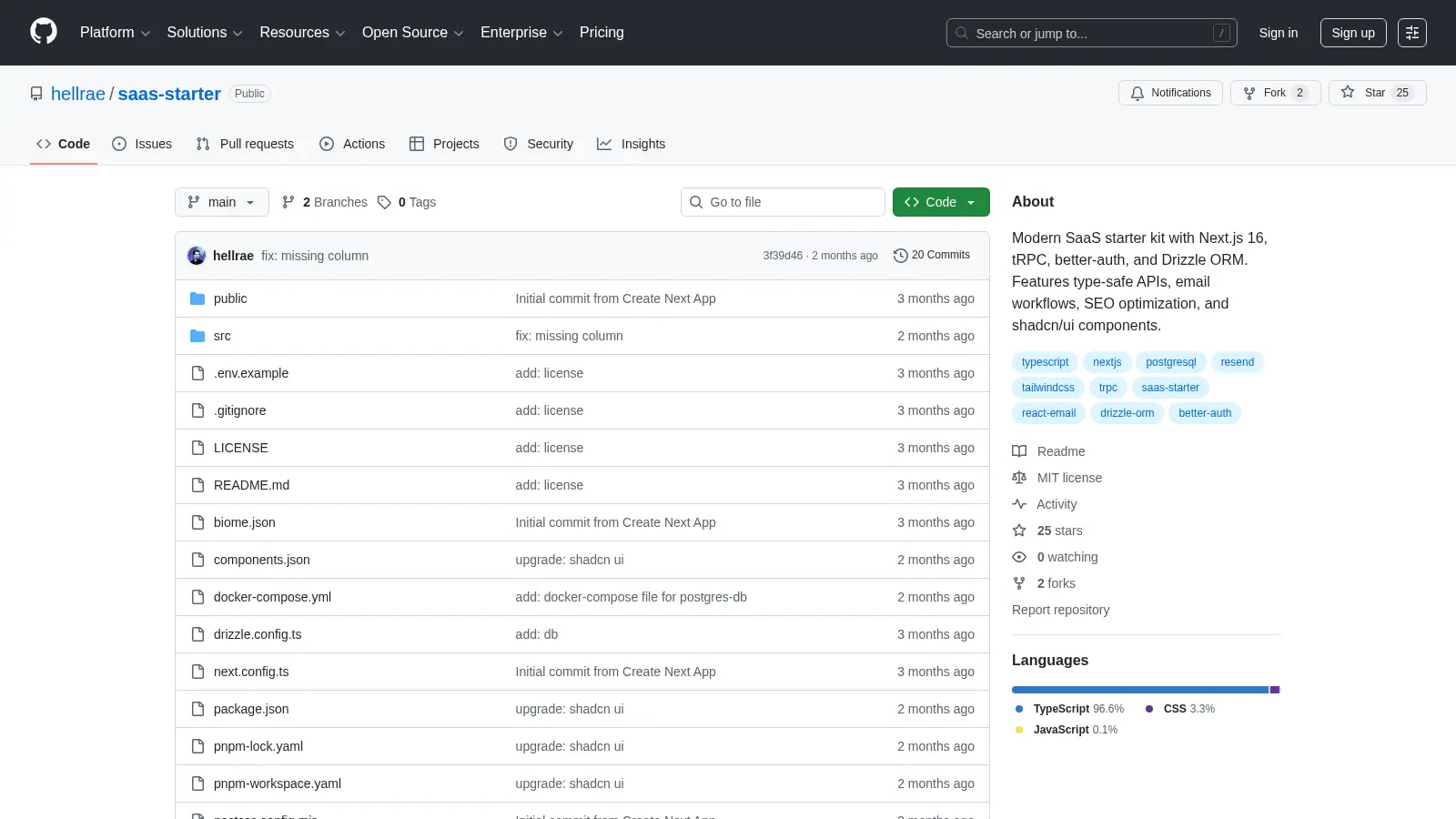The height and width of the screenshot is (819, 1456).
Task: Click the file icon next to docker-compose.yml
Action: pyautogui.click(x=197, y=597)
